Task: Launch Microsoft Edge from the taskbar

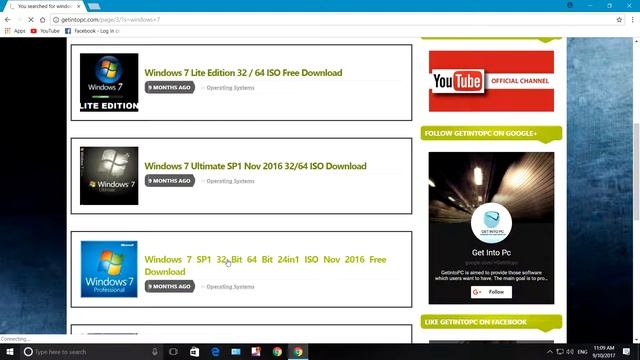Action: coord(215,351)
